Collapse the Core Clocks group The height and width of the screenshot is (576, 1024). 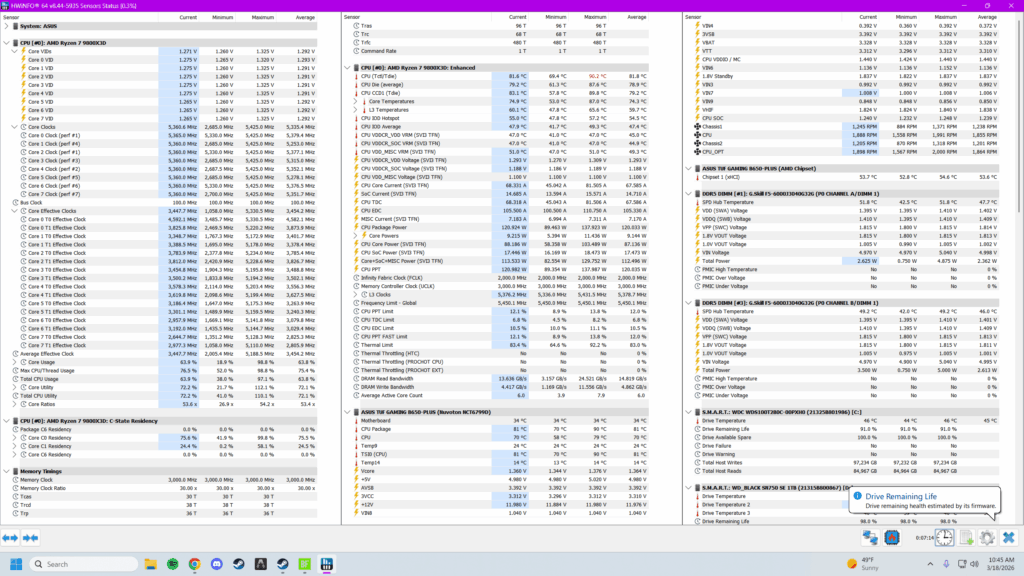coord(15,127)
